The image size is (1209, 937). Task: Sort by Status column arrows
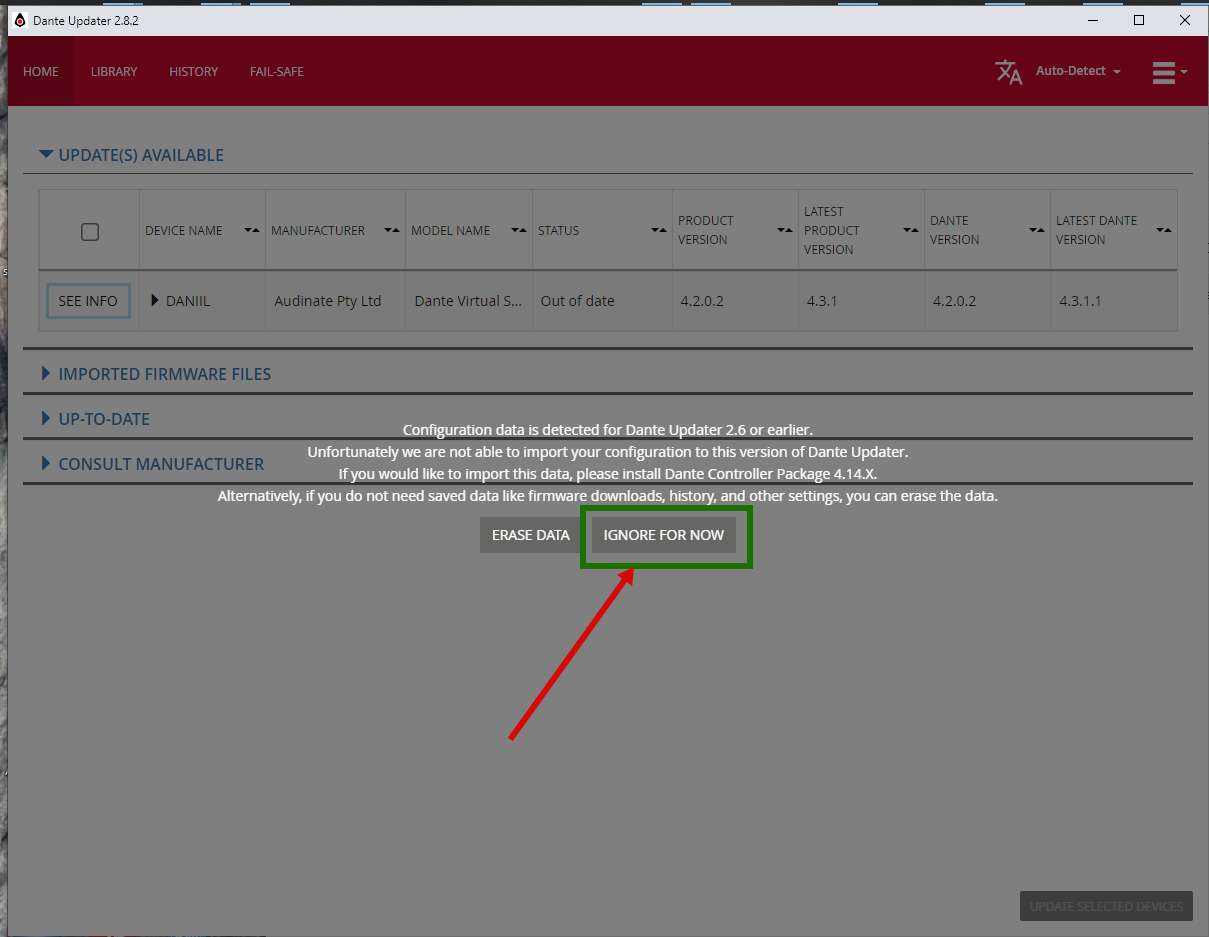[x=658, y=230]
